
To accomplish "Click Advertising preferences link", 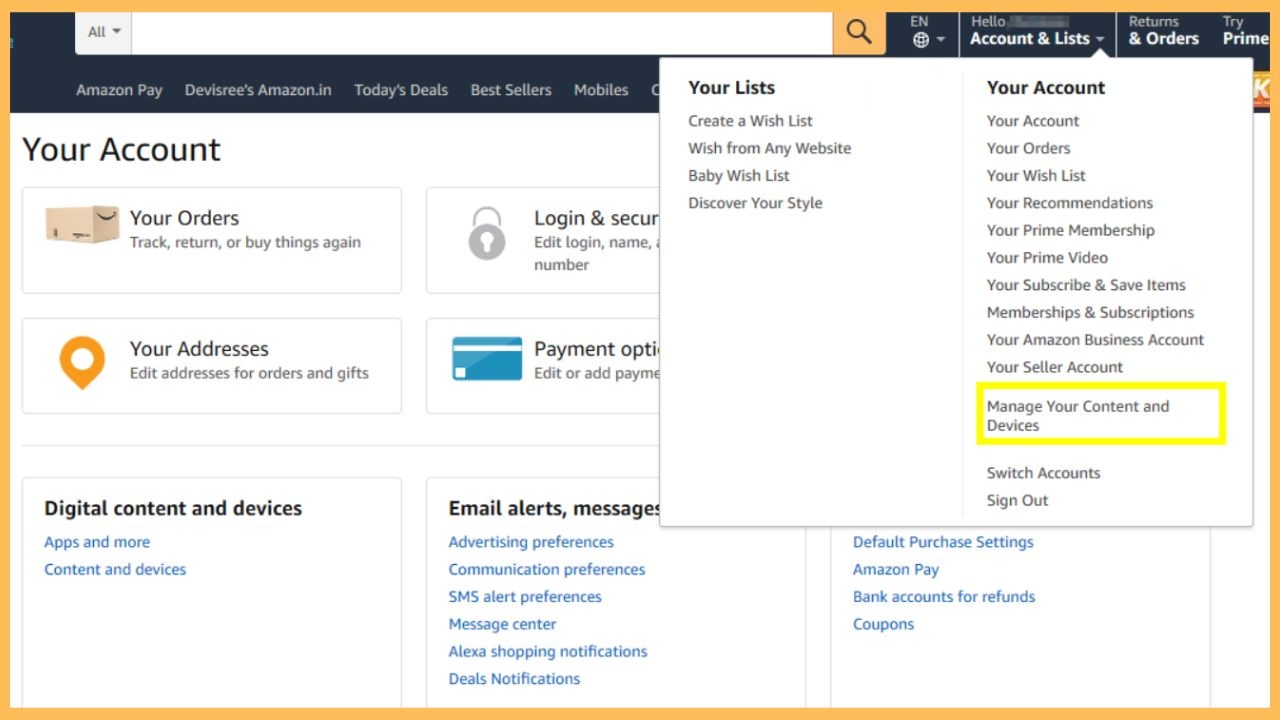I will [x=531, y=542].
